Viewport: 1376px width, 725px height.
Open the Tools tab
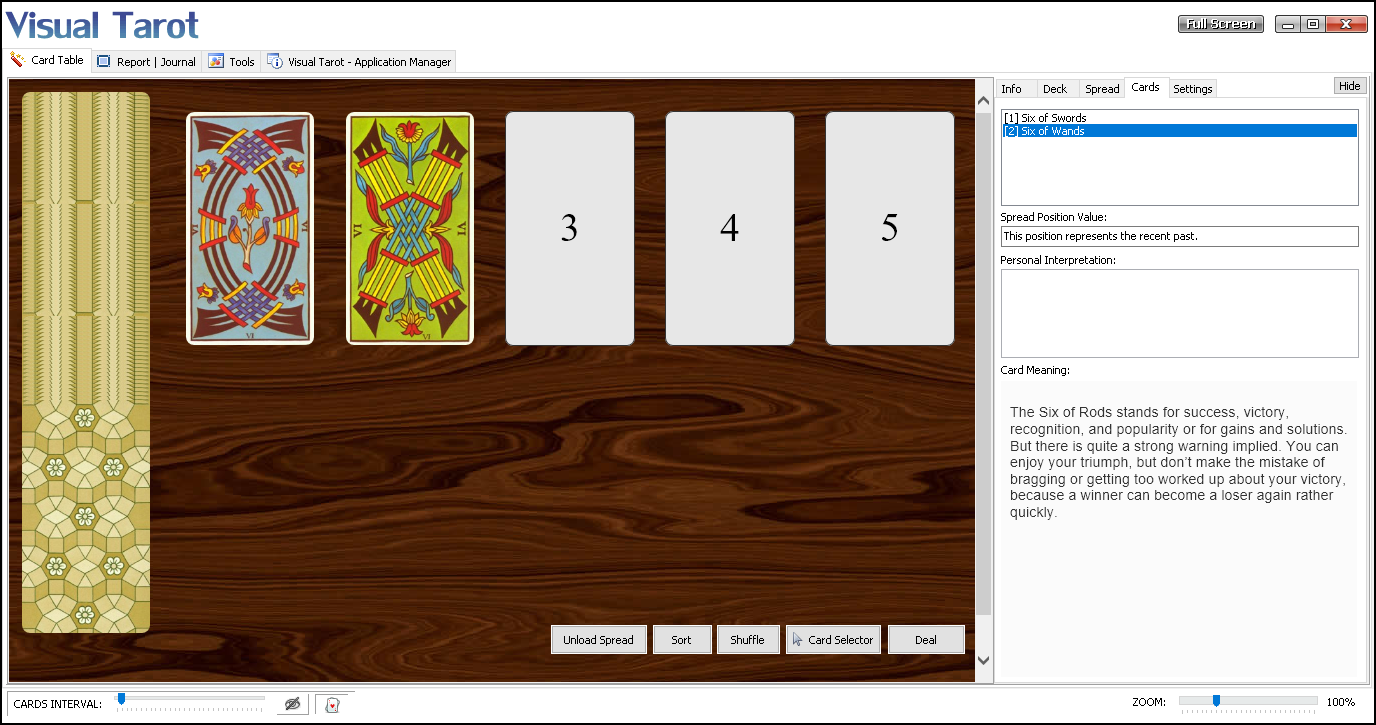(232, 62)
